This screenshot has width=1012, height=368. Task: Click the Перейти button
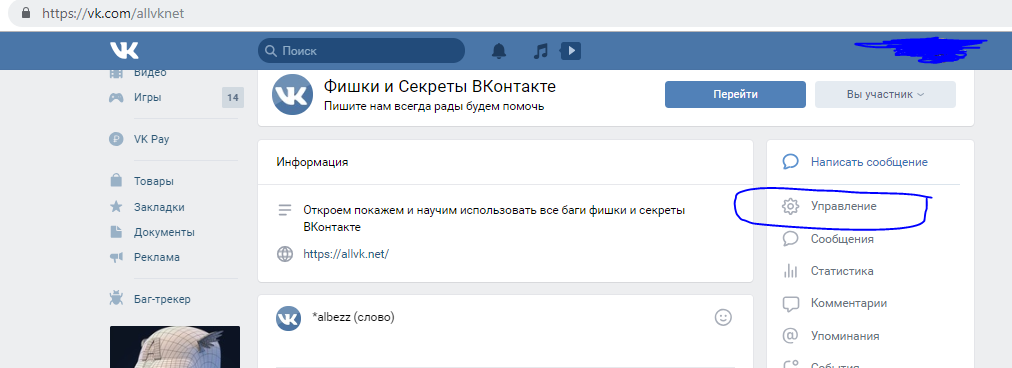(x=735, y=94)
